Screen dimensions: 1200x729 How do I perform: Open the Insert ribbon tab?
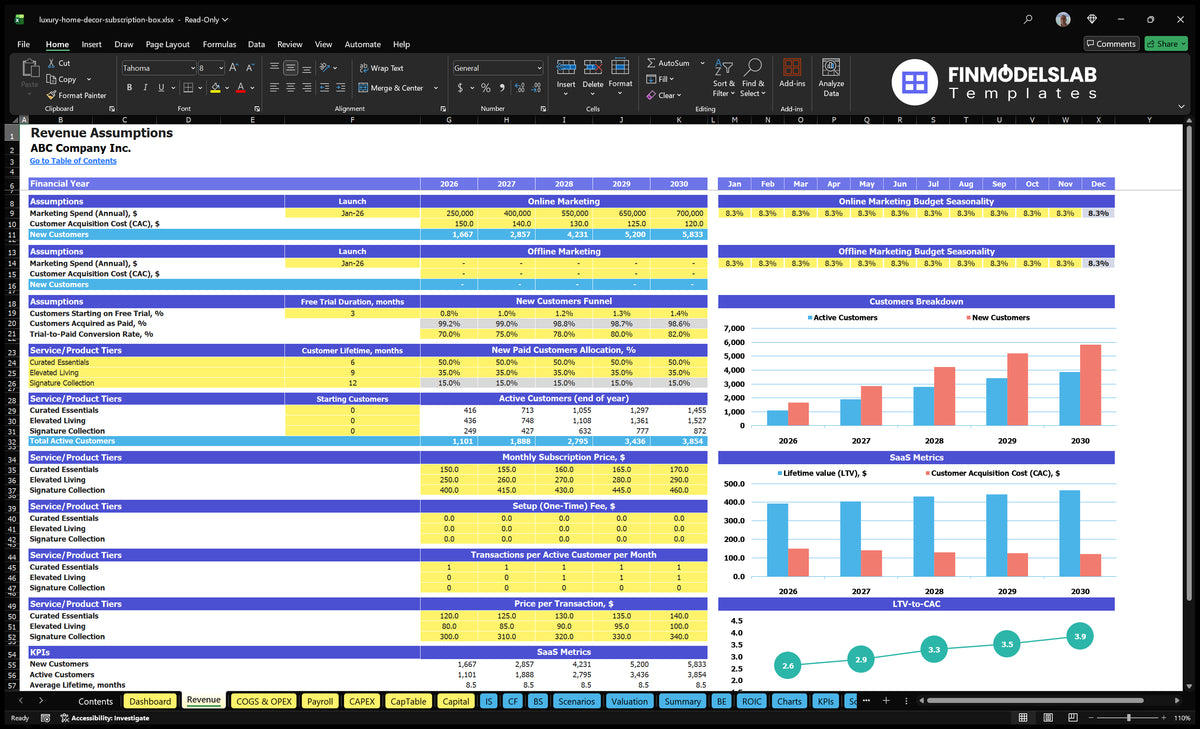(91, 44)
